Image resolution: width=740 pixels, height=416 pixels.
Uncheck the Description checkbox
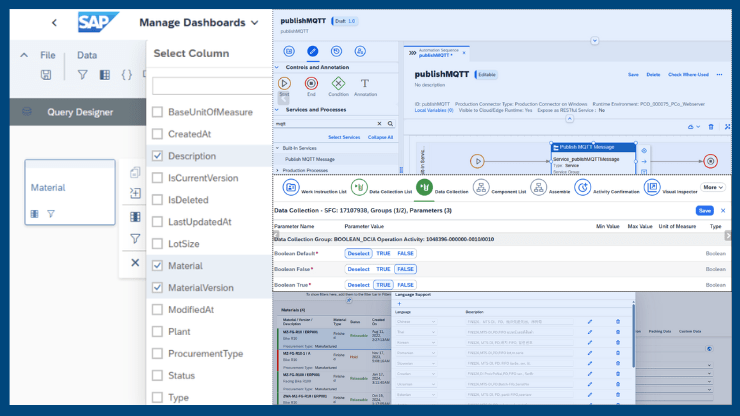coord(157,156)
